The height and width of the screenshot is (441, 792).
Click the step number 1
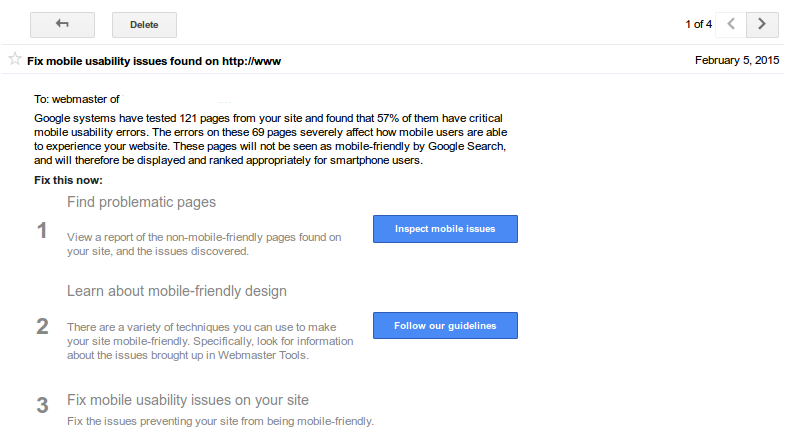point(42,230)
